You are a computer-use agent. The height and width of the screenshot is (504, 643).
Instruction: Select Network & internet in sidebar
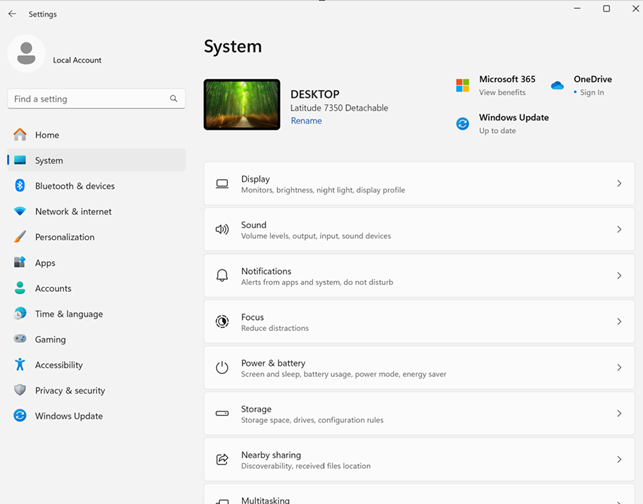click(x=96, y=211)
